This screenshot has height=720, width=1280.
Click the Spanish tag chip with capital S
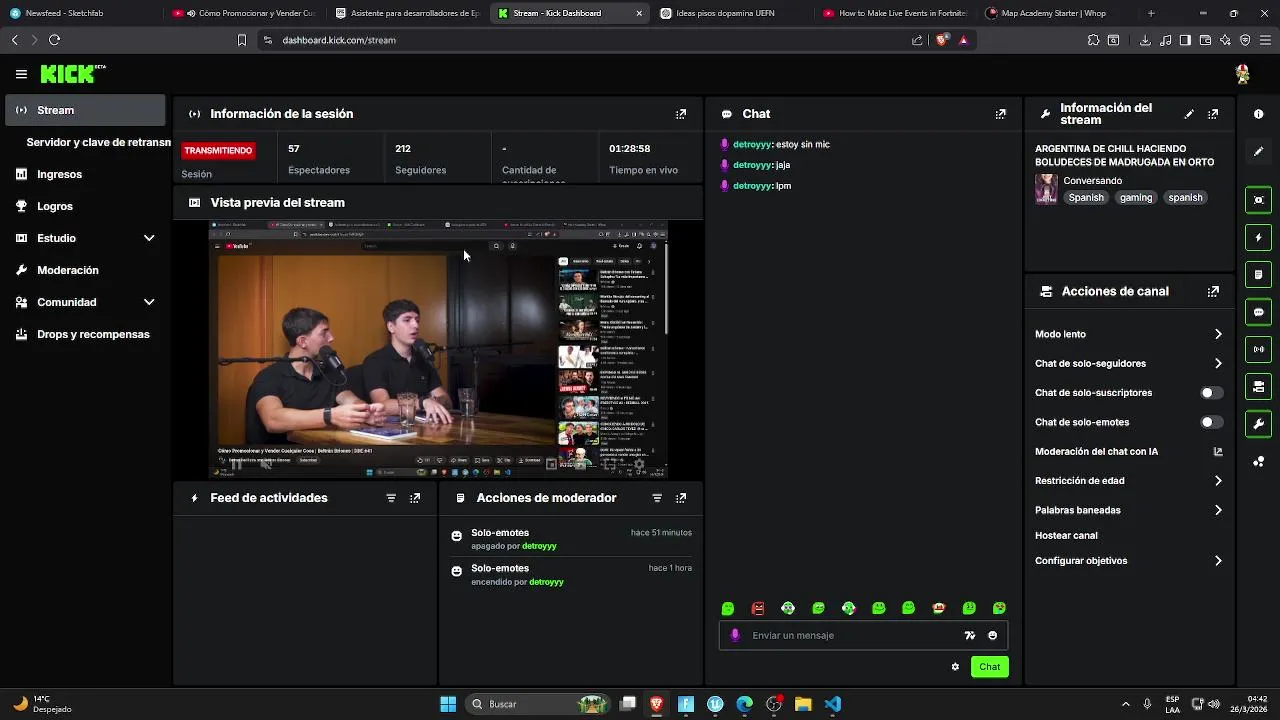tap(1086, 198)
